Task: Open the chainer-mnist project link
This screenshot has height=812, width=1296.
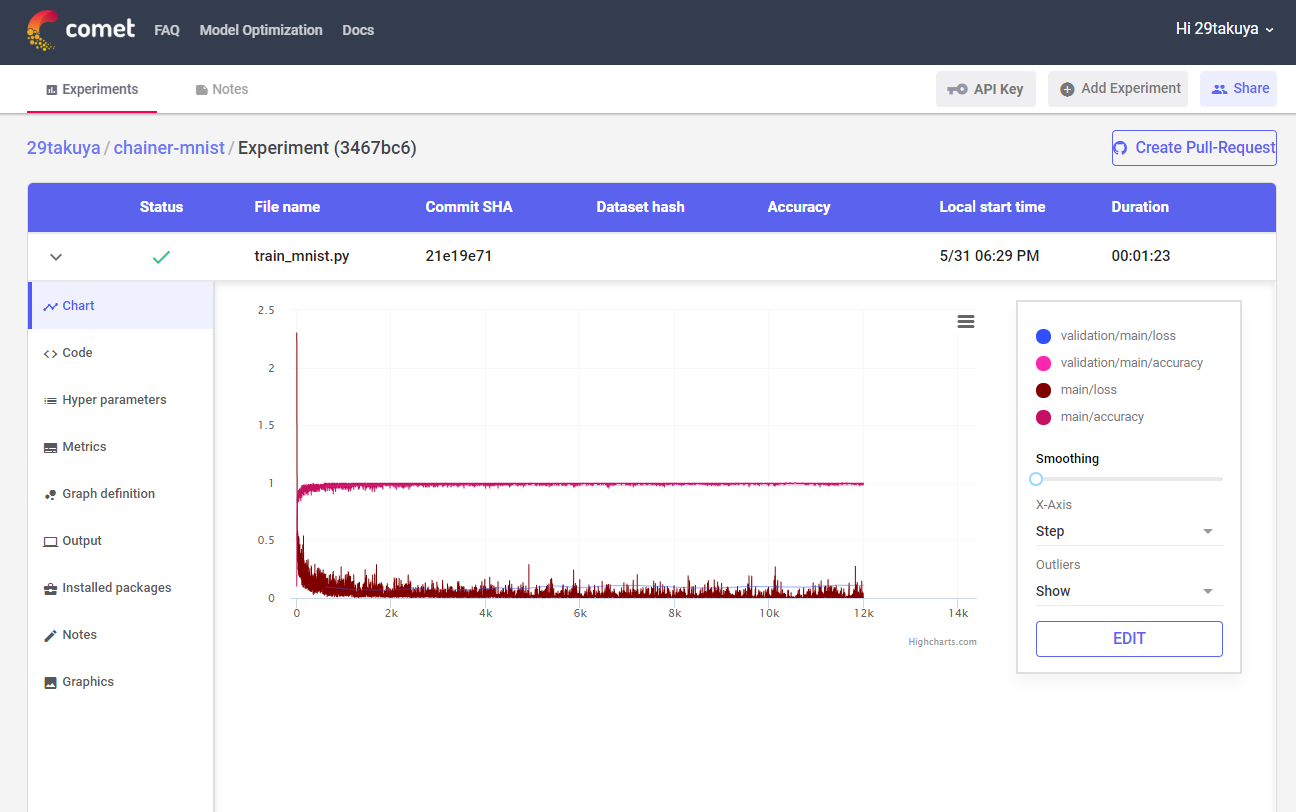Action: click(x=169, y=147)
